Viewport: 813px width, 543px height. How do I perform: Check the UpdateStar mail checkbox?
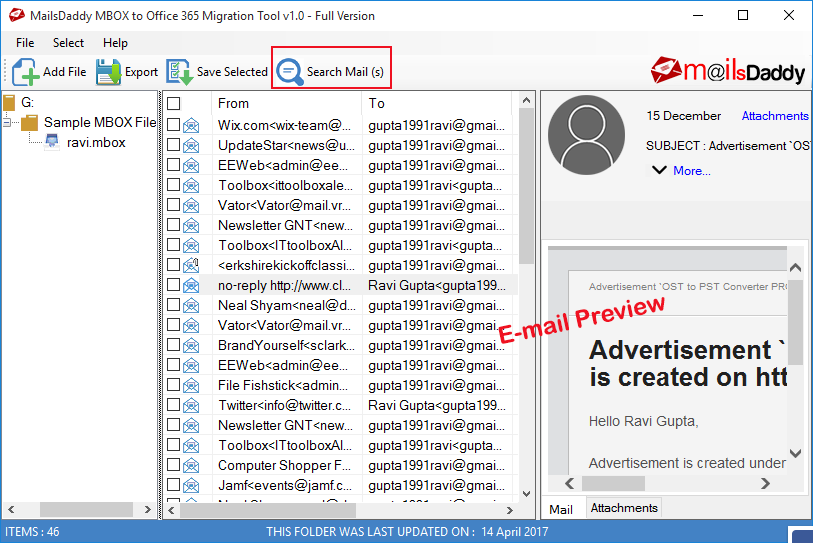(174, 145)
